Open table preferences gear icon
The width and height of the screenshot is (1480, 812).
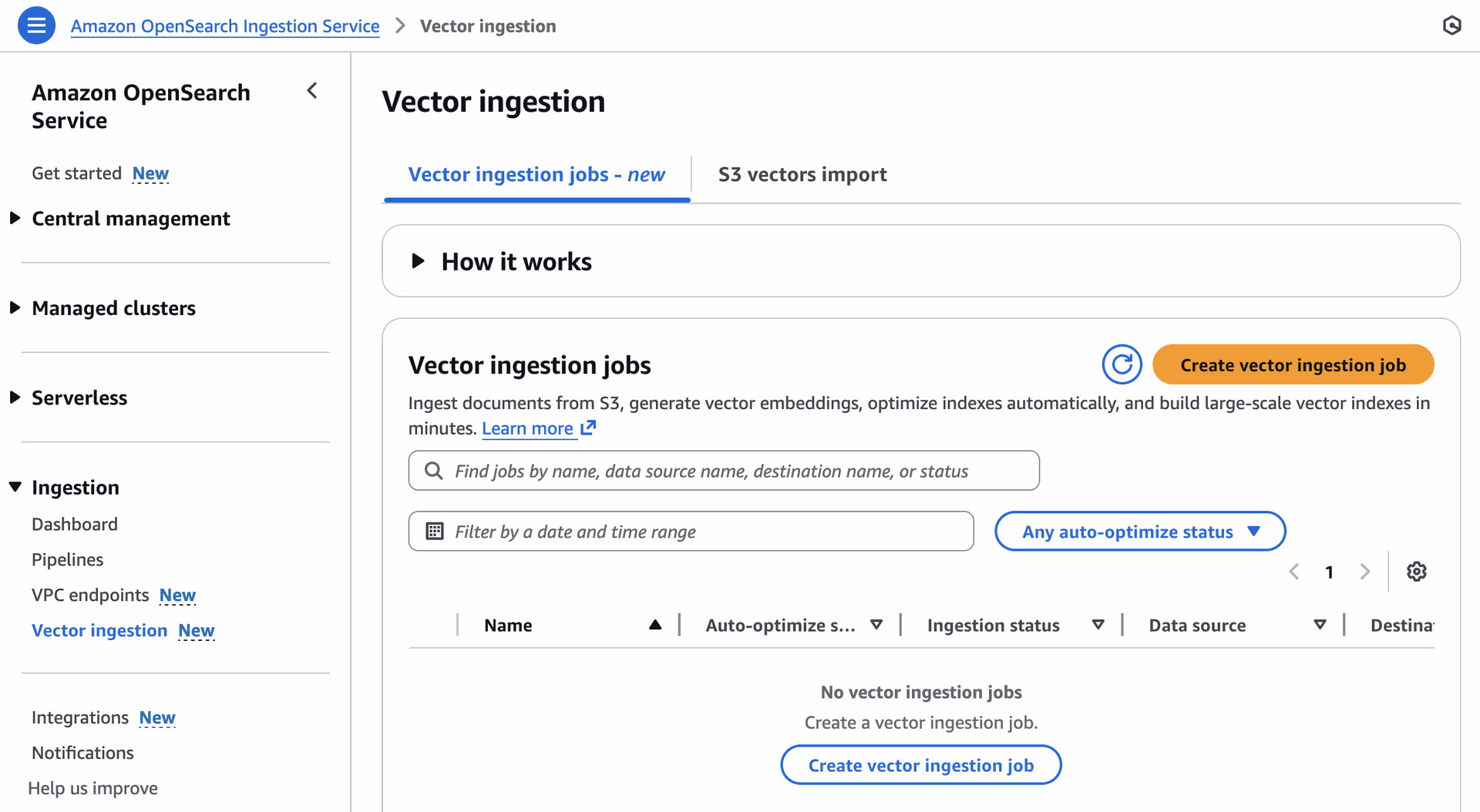point(1416,572)
